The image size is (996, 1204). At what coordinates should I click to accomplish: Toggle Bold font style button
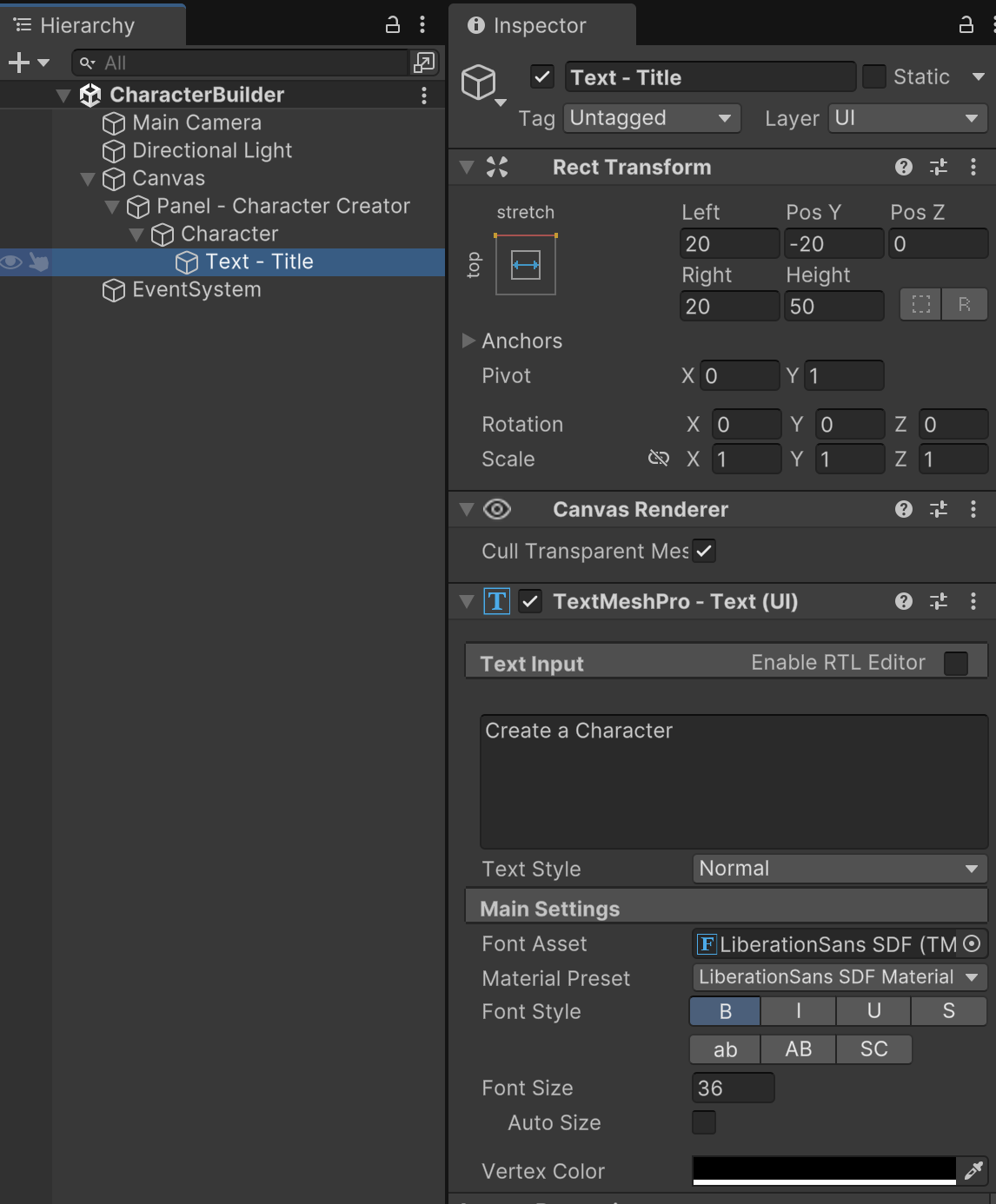coord(725,1011)
